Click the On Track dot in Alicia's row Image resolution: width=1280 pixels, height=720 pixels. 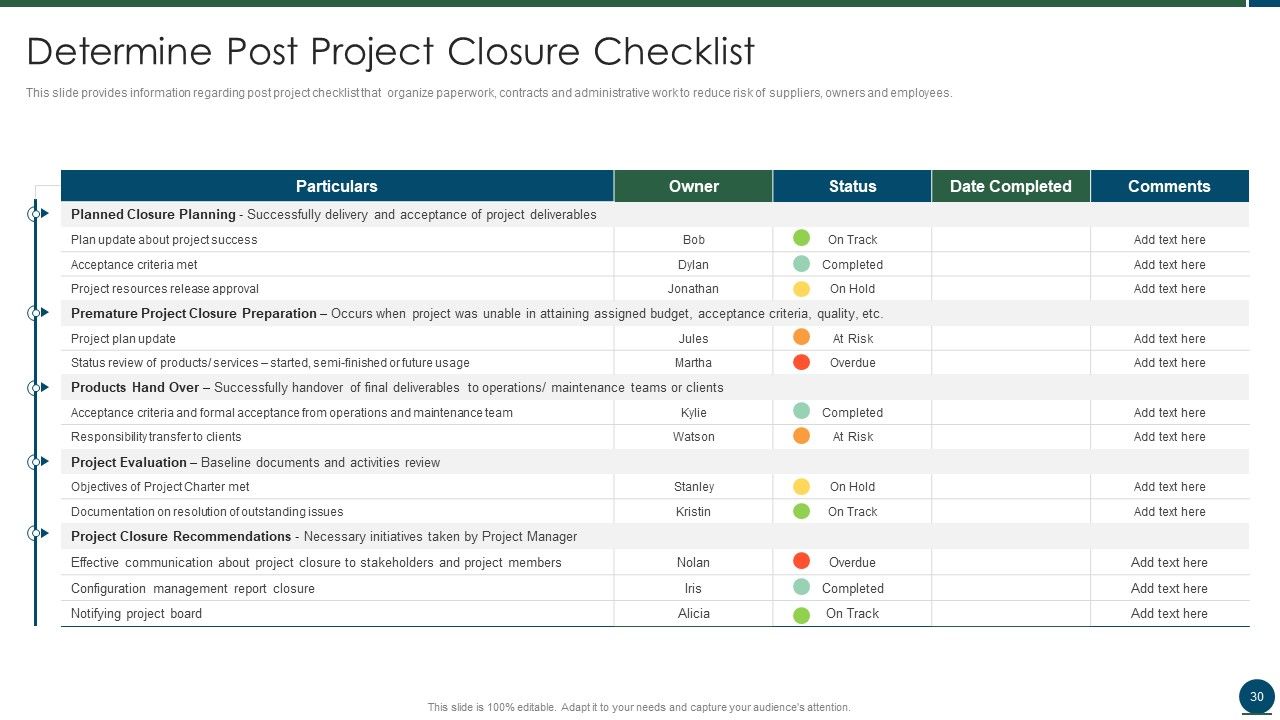[801, 615]
